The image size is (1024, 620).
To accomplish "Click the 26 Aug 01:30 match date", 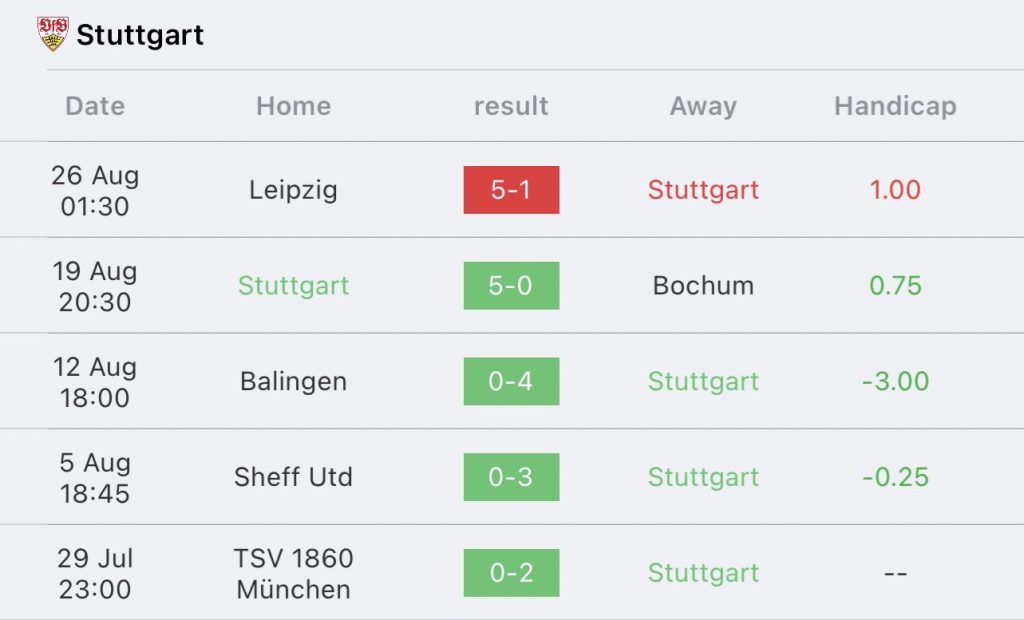I will coord(95,190).
